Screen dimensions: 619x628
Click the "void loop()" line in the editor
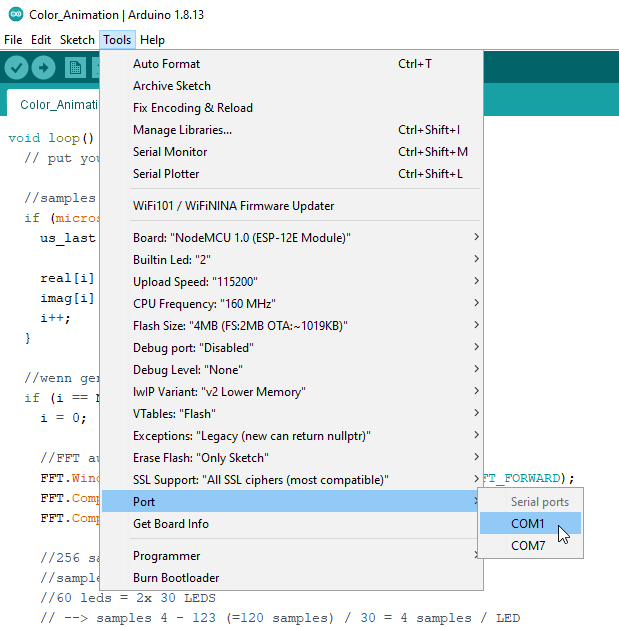tap(51, 138)
